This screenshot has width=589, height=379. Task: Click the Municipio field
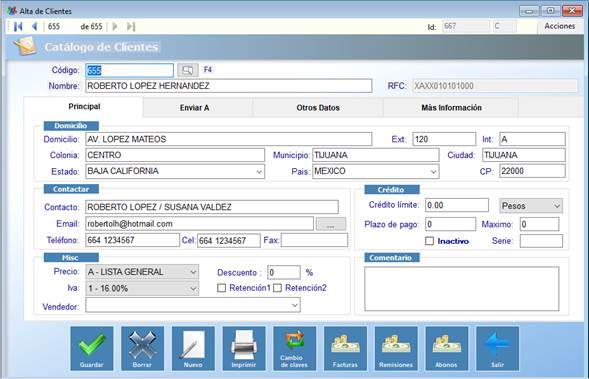tap(376, 155)
